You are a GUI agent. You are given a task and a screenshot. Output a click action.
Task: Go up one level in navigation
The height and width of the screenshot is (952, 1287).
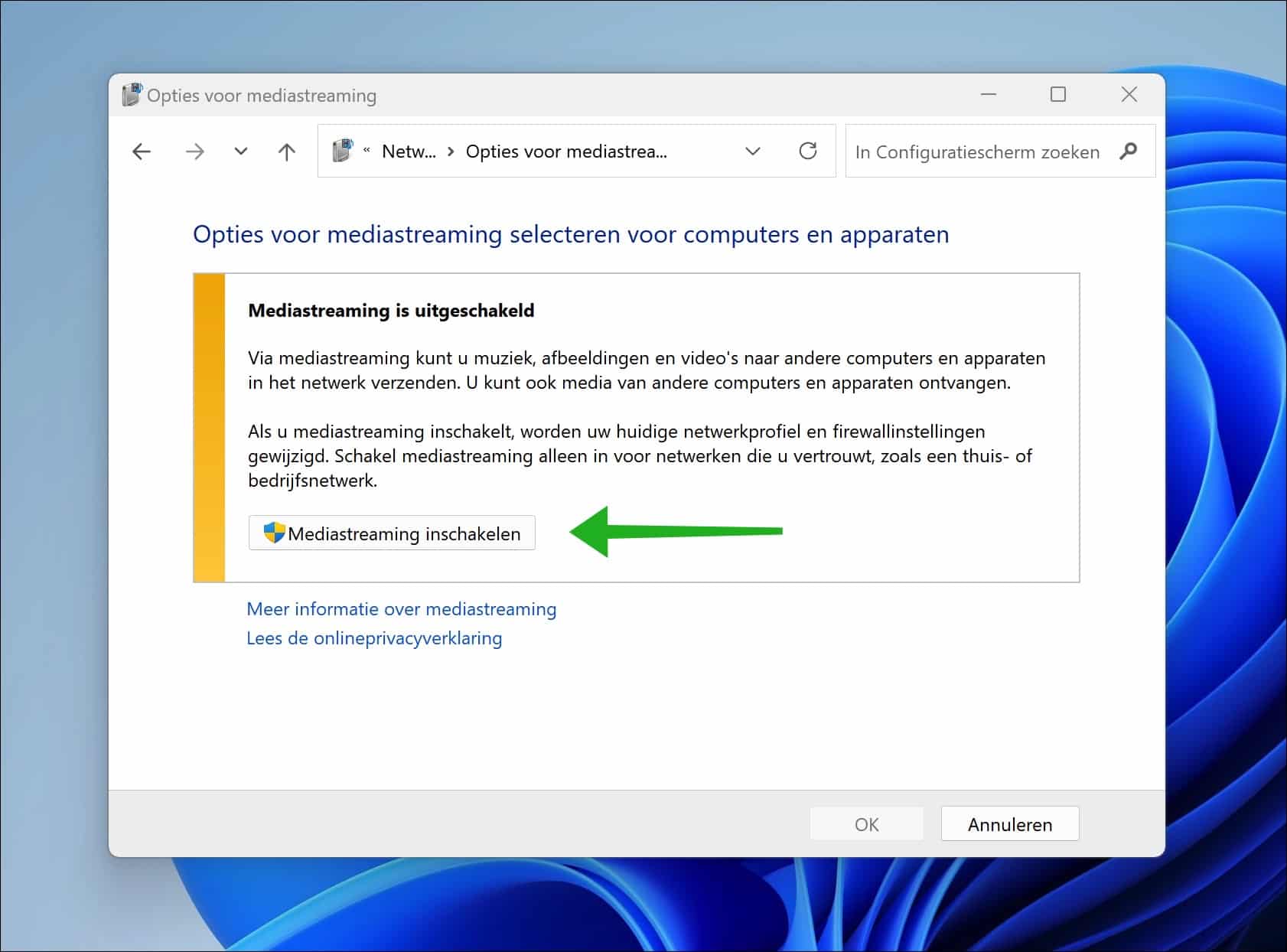285,151
